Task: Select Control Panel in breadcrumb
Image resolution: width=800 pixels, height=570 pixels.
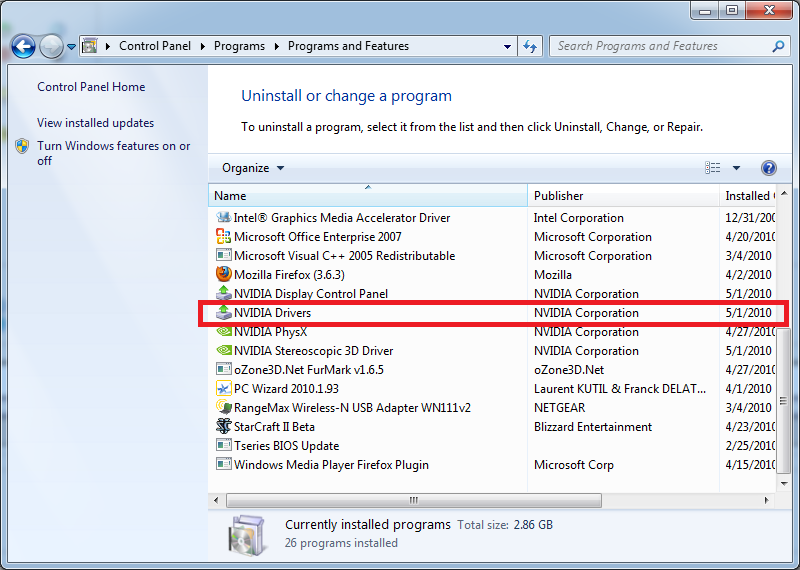Action: 155,46
